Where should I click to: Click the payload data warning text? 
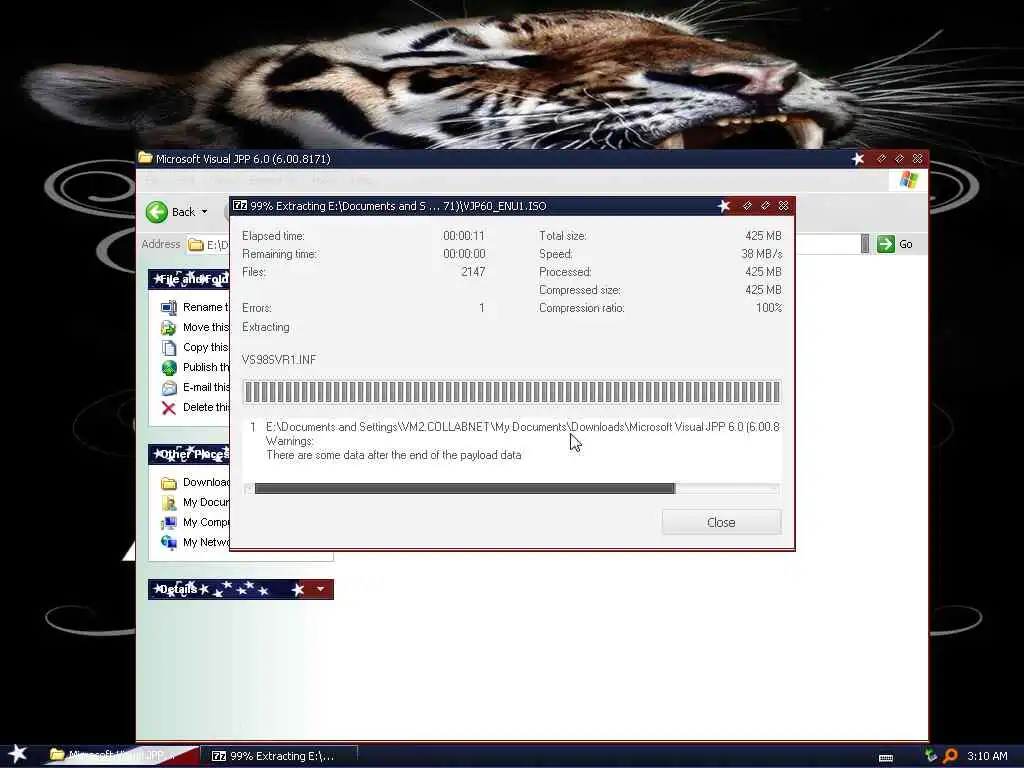tap(394, 455)
